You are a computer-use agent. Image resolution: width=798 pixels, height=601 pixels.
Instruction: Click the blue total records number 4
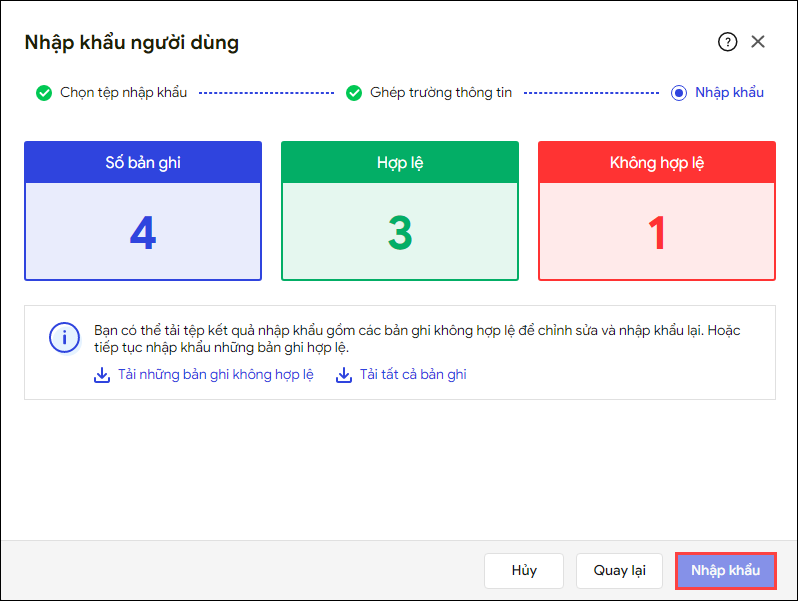point(143,232)
